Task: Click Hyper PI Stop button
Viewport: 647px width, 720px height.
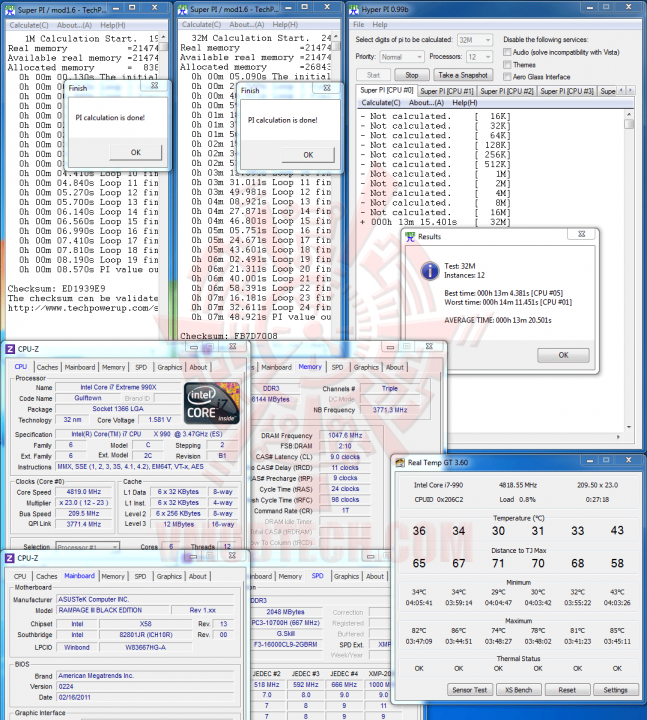Action: tap(412, 75)
